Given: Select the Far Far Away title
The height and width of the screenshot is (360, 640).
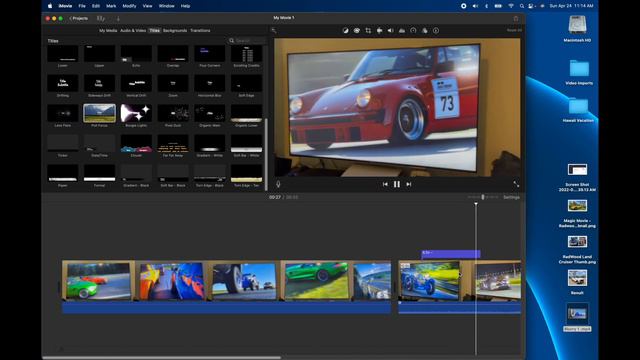Looking at the screenshot, I should 173,143.
